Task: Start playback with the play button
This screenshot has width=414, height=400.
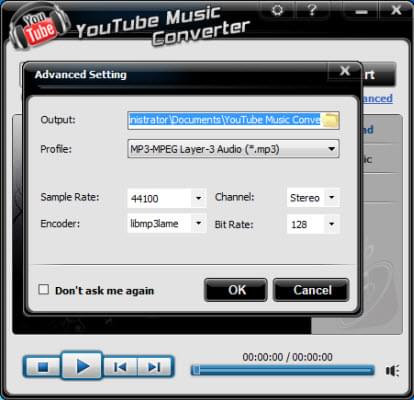Action: pos(82,366)
